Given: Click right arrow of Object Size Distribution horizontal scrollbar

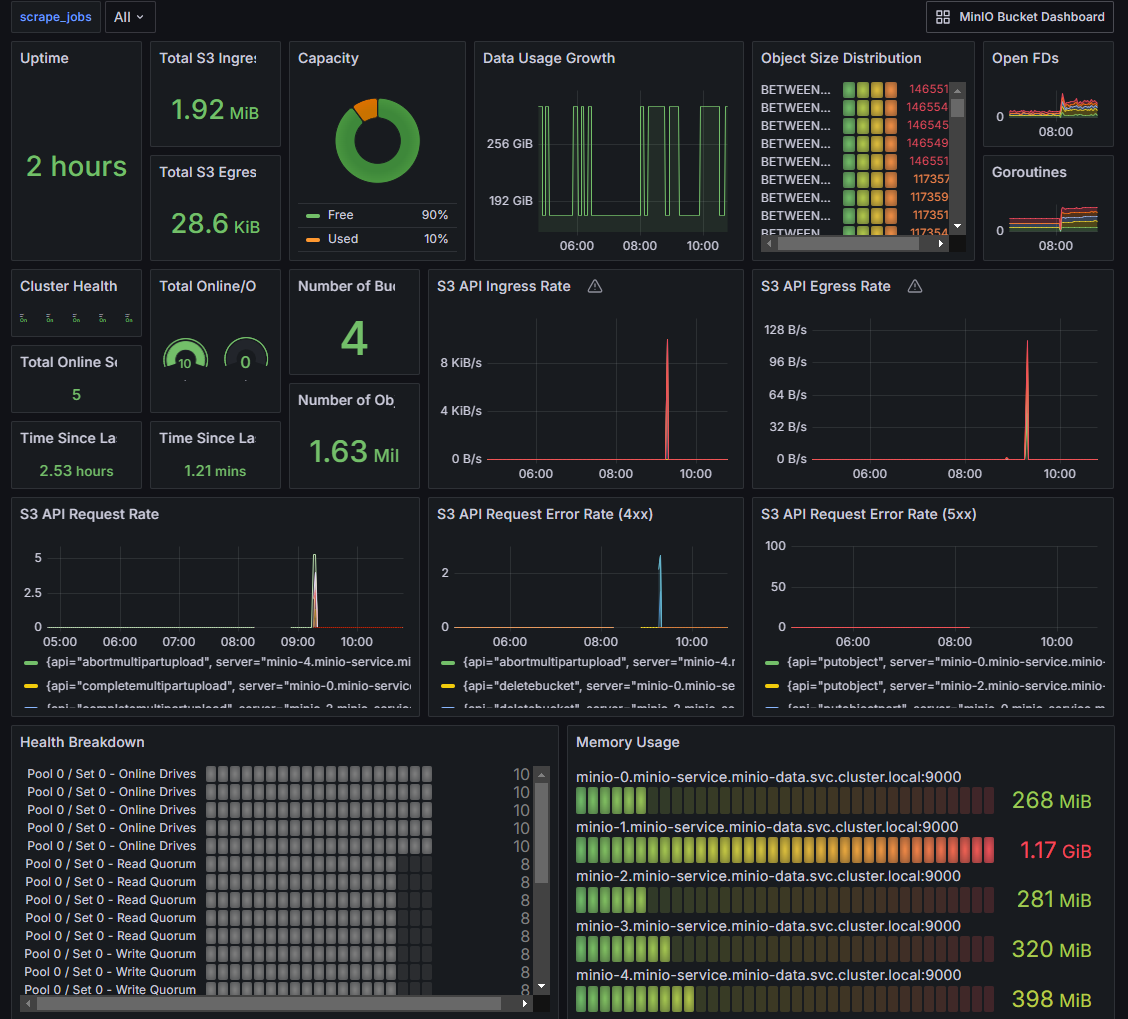Looking at the screenshot, I should [x=940, y=244].
